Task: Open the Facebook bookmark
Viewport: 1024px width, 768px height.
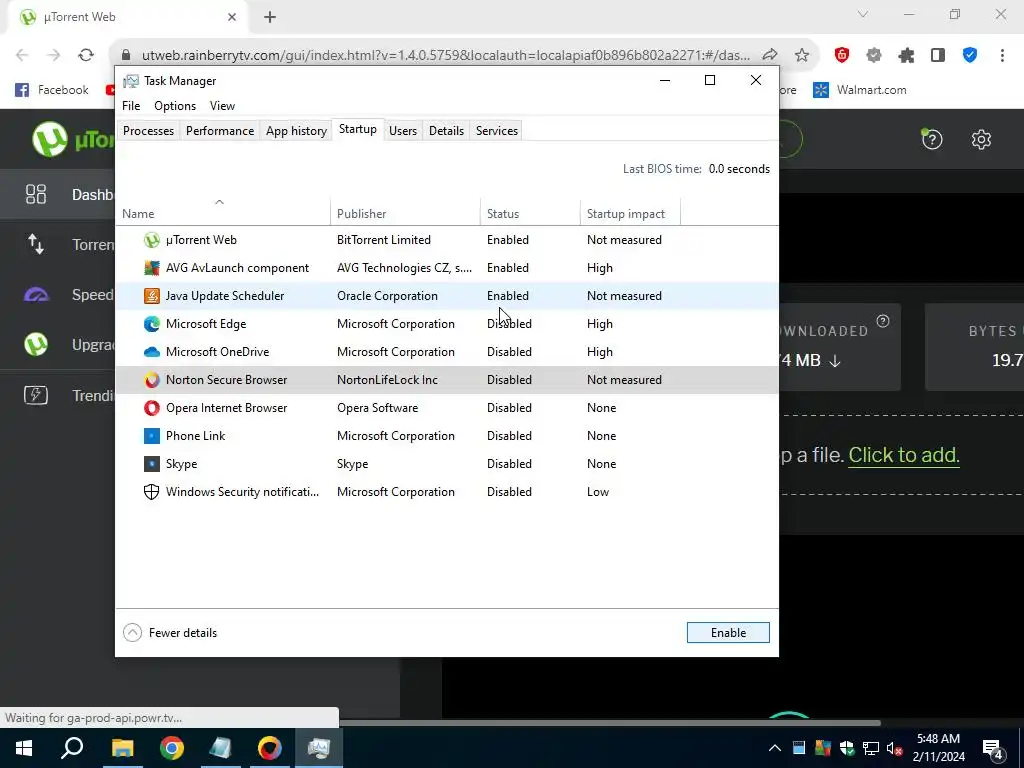Action: point(52,90)
